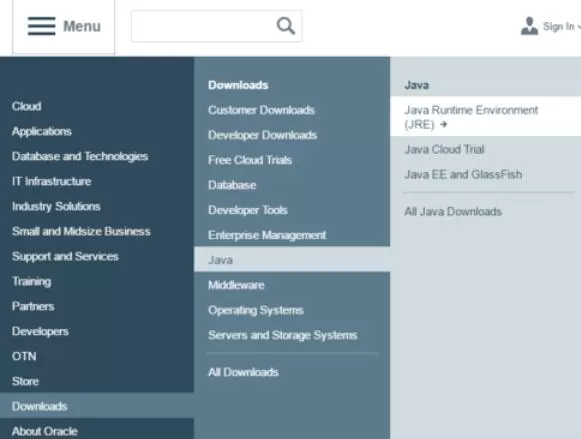Select Store in the main menu
Screen dimensions: 581x439
(x=25, y=381)
